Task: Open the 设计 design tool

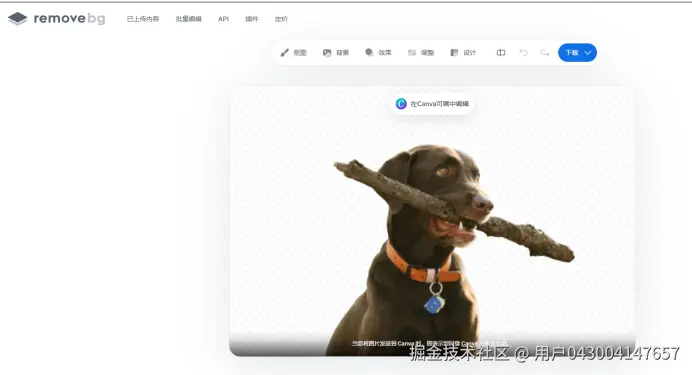Action: coord(463,52)
